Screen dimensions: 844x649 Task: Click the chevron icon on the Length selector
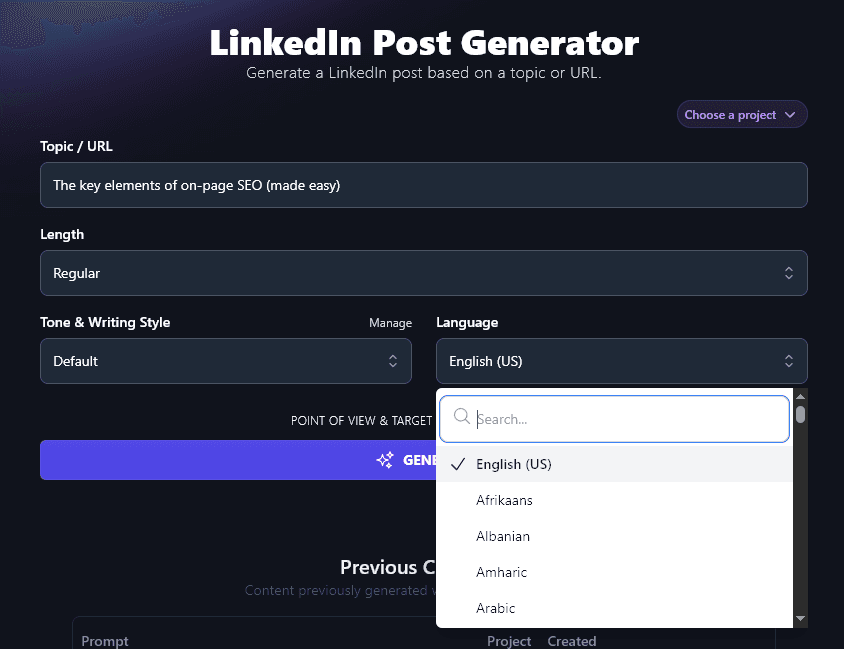click(x=789, y=272)
